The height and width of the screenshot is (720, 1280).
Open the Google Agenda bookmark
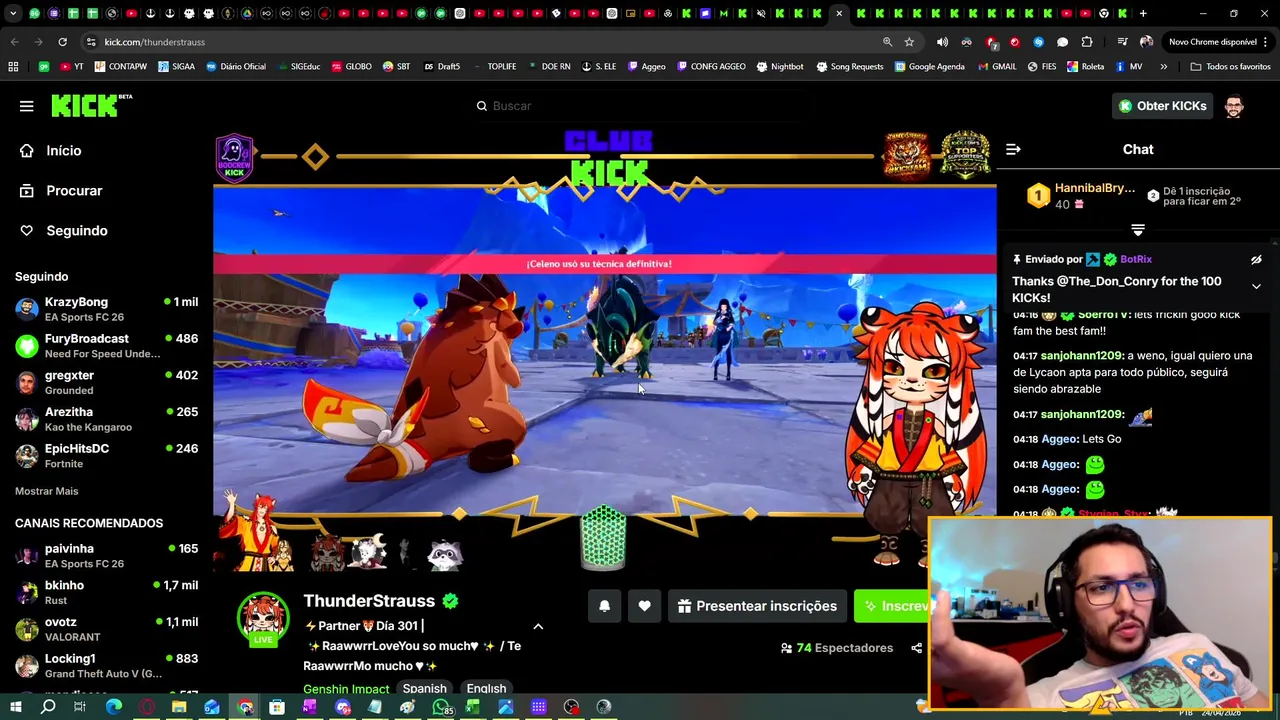click(930, 67)
